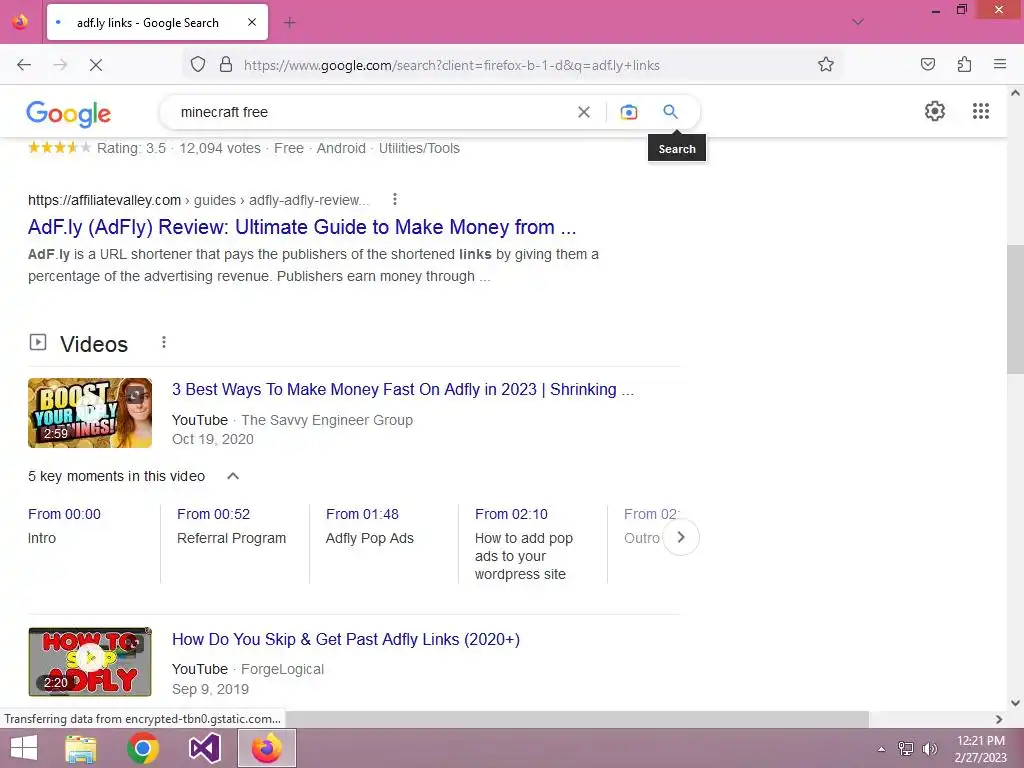The width and height of the screenshot is (1024, 768).
Task: Open Google quick settings gear
Action: 935,111
